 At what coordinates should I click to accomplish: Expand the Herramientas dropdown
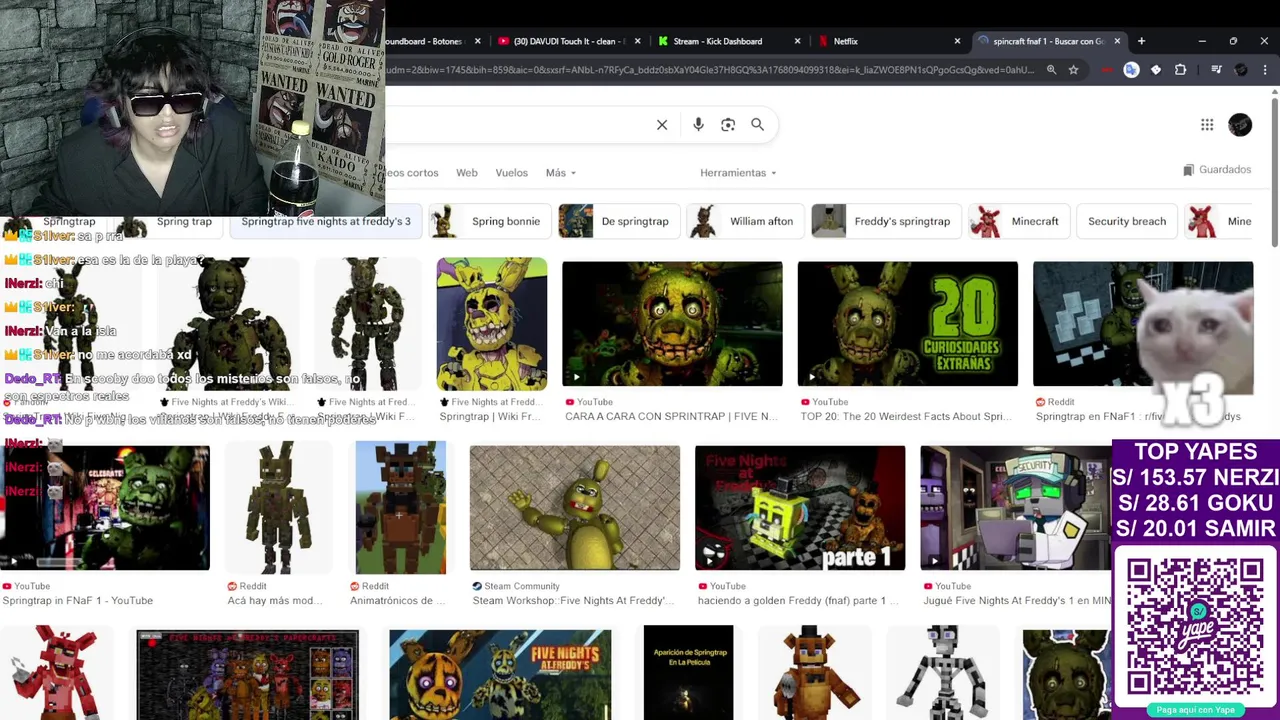click(x=738, y=173)
